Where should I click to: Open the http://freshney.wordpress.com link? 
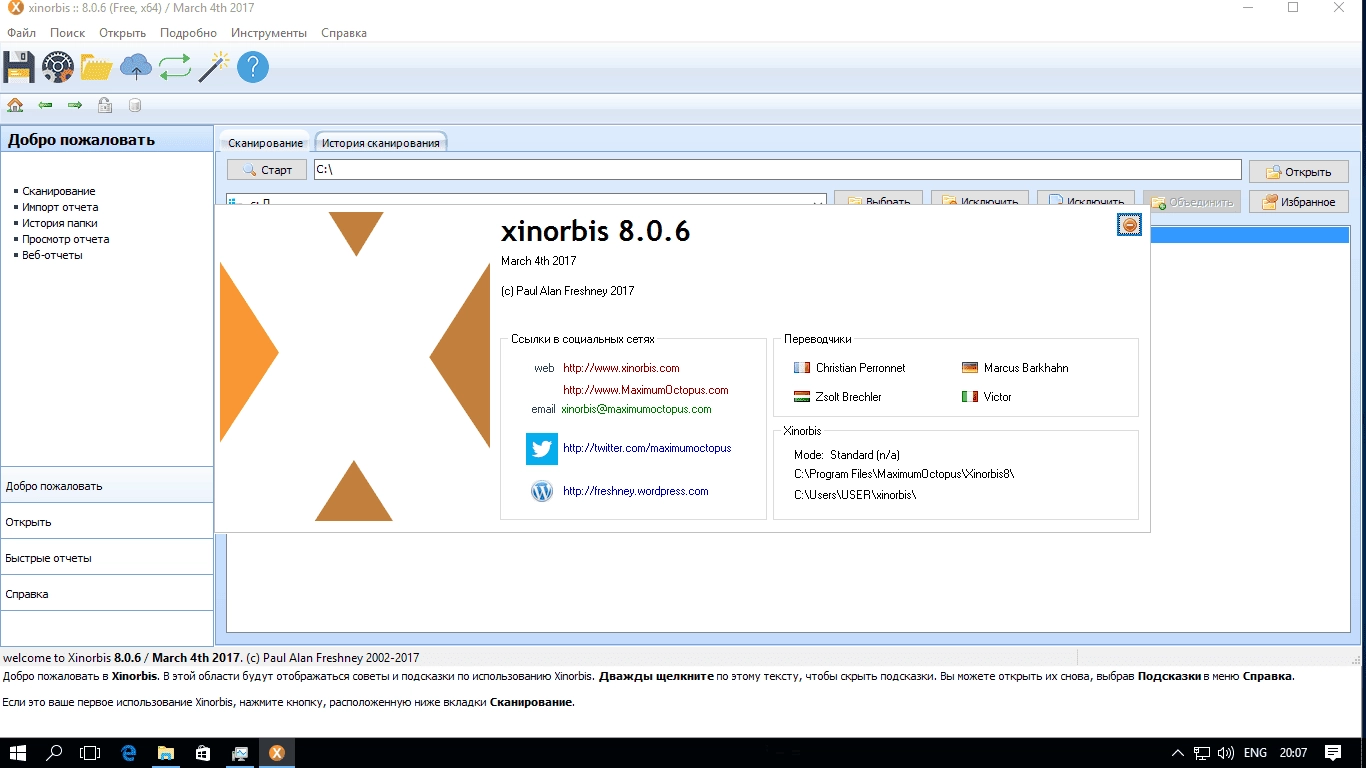pos(635,491)
